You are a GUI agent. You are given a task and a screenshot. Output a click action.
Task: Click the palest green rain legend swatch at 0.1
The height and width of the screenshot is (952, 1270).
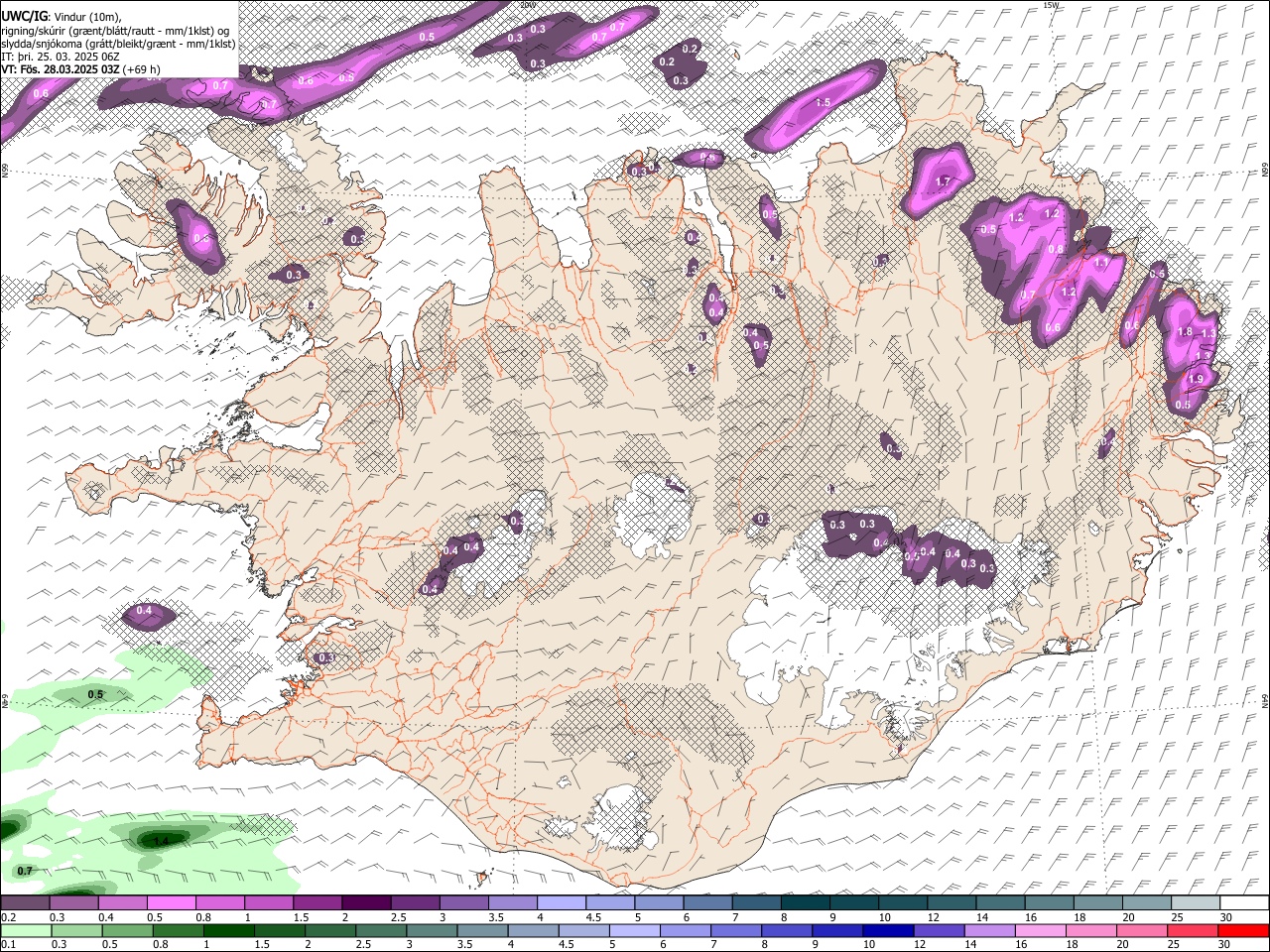coord(25,930)
